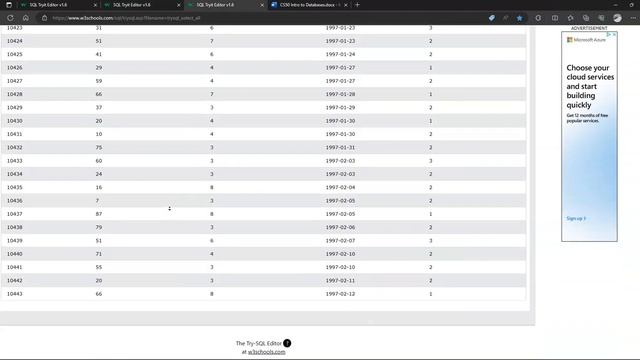Open a new browser tab
Screen dimensions: 640x360
pos(358,5)
